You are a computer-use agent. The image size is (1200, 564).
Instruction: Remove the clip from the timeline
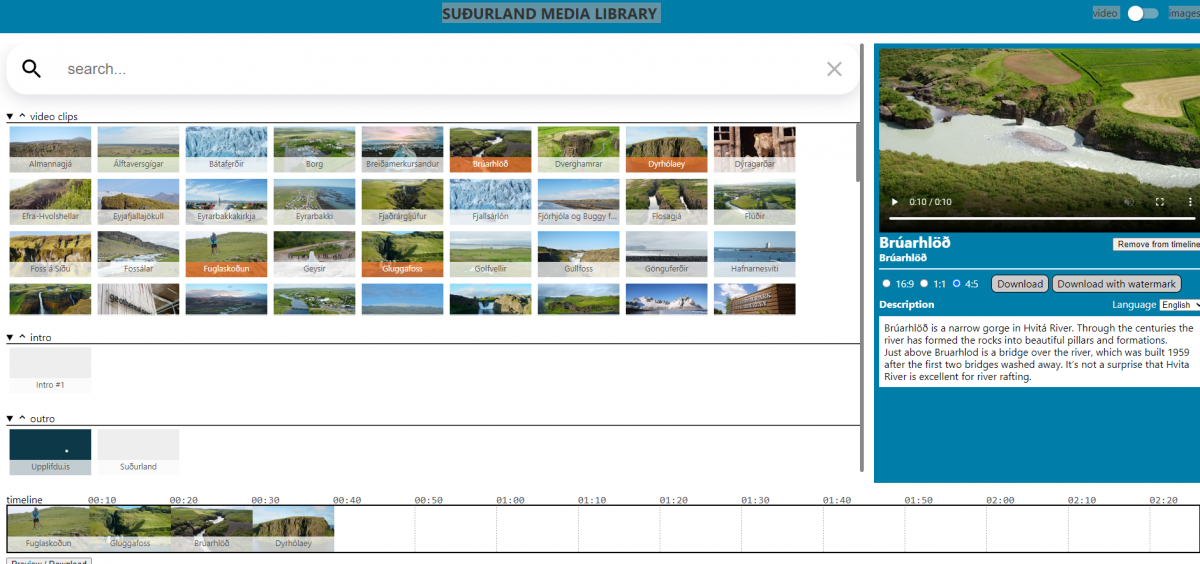point(1157,245)
